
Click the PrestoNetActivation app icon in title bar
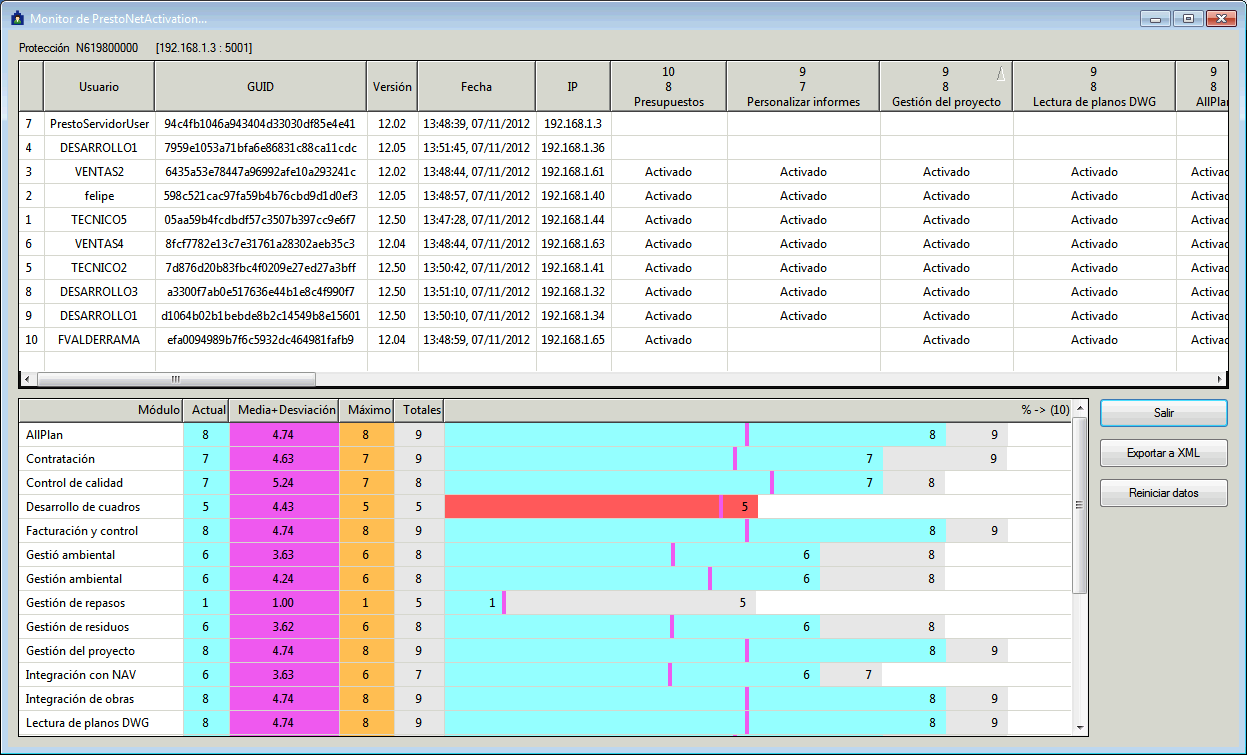pyautogui.click(x=16, y=18)
